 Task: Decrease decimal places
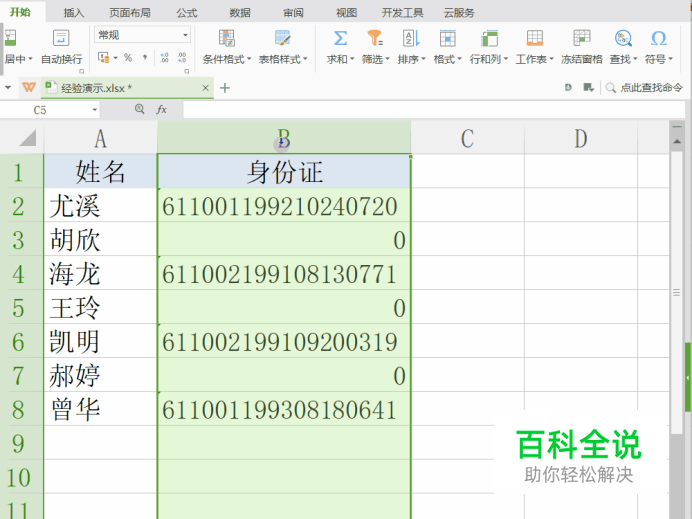coord(182,57)
